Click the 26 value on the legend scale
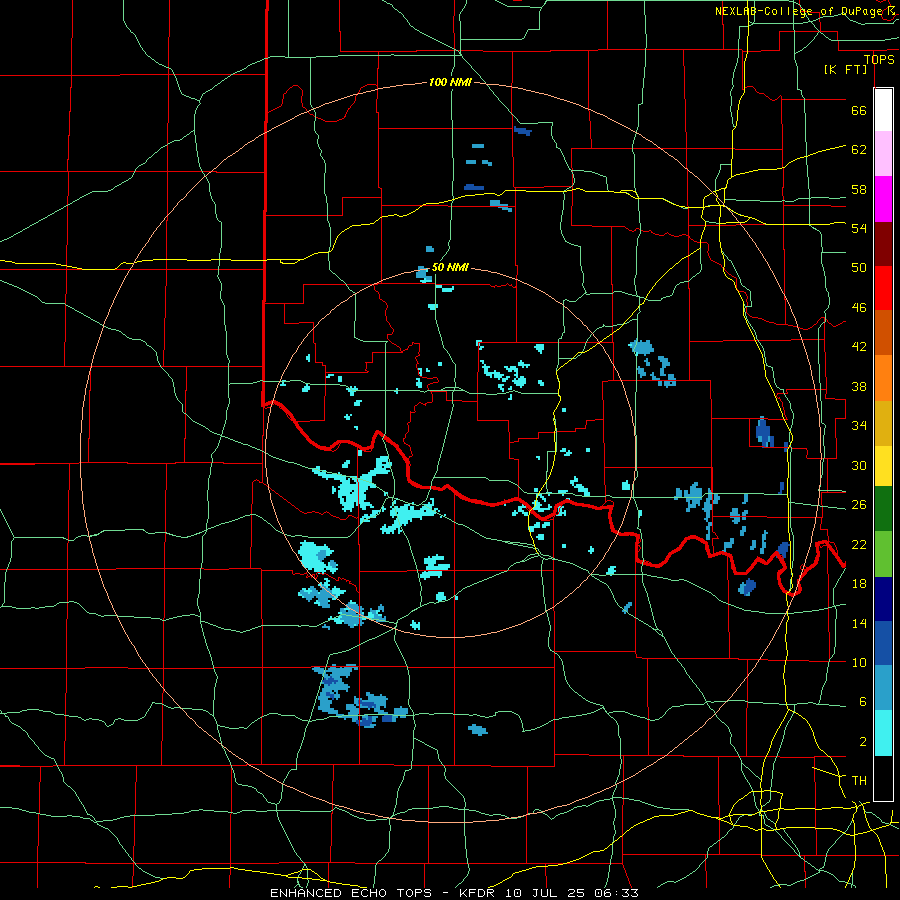Image resolution: width=900 pixels, height=900 pixels. click(859, 505)
